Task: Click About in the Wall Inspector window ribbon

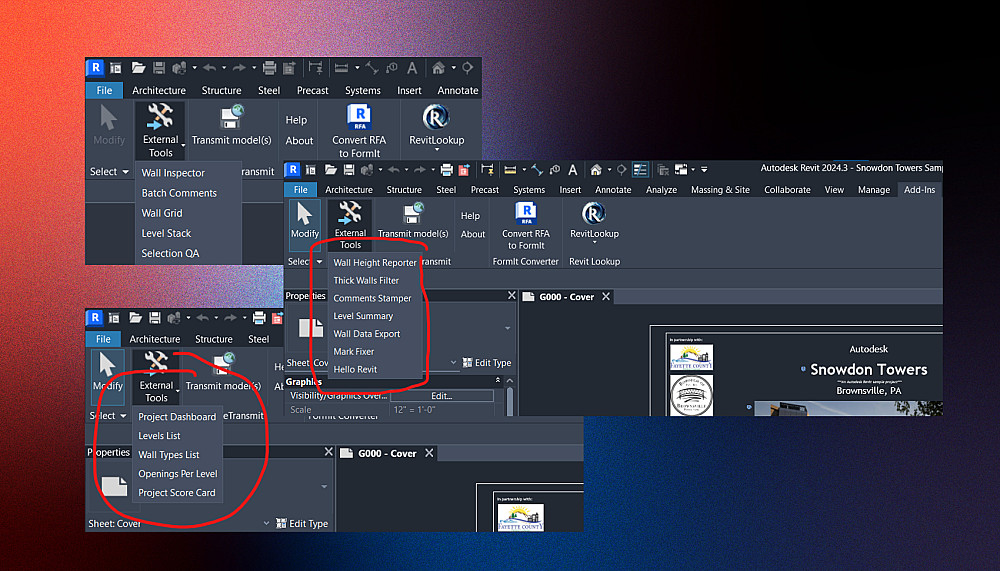Action: click(299, 140)
